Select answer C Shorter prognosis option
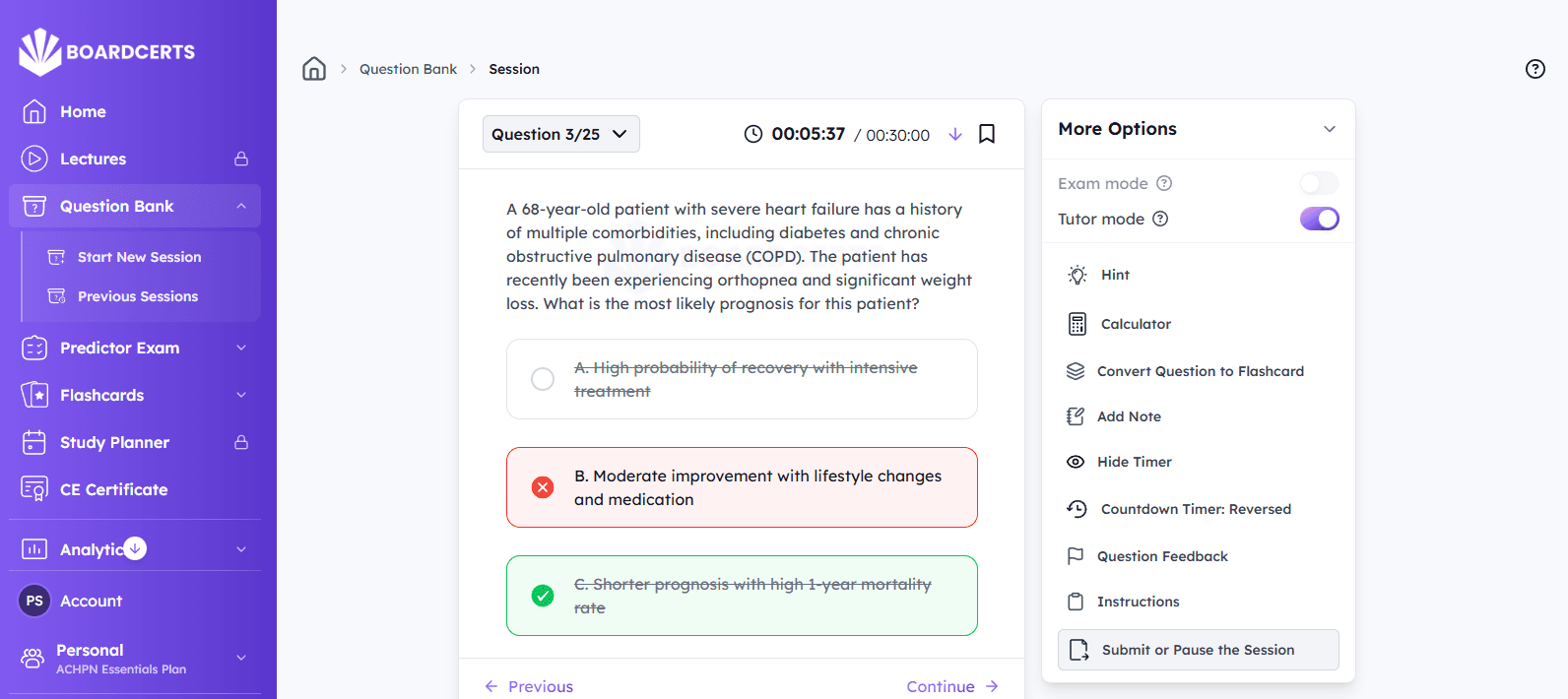The height and width of the screenshot is (699, 1568). tap(742, 596)
